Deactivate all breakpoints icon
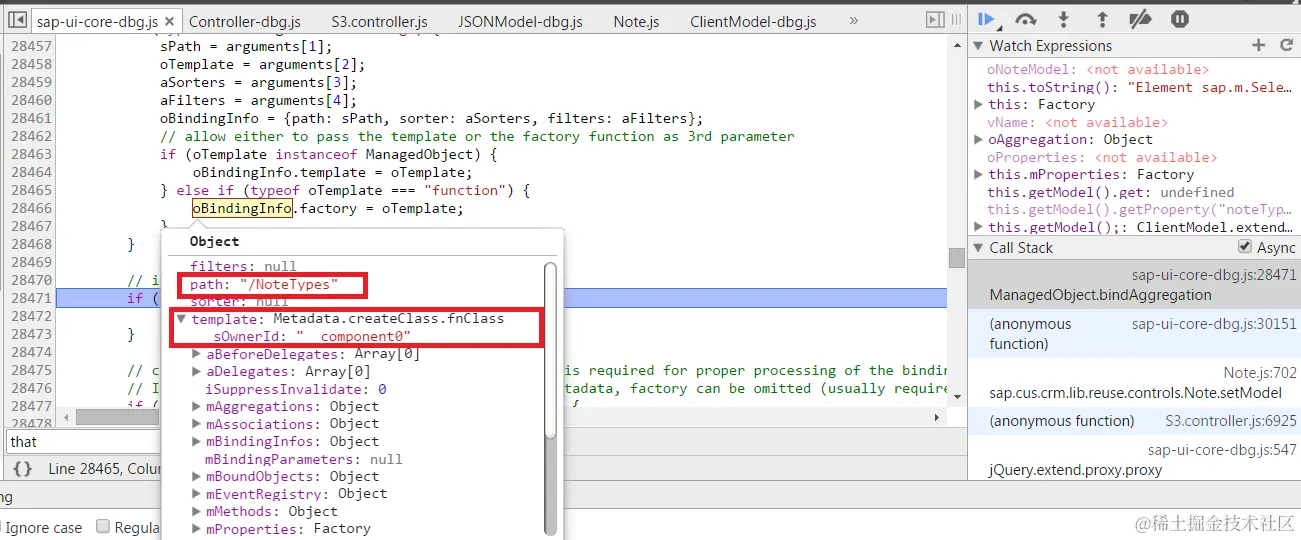 [x=1140, y=18]
